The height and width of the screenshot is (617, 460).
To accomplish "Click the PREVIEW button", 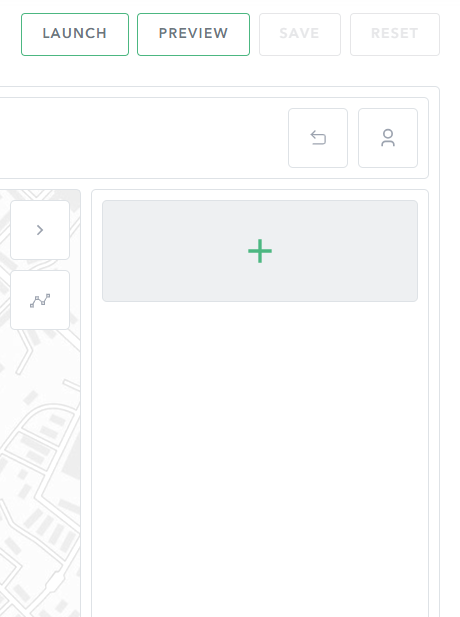I will pos(193,34).
